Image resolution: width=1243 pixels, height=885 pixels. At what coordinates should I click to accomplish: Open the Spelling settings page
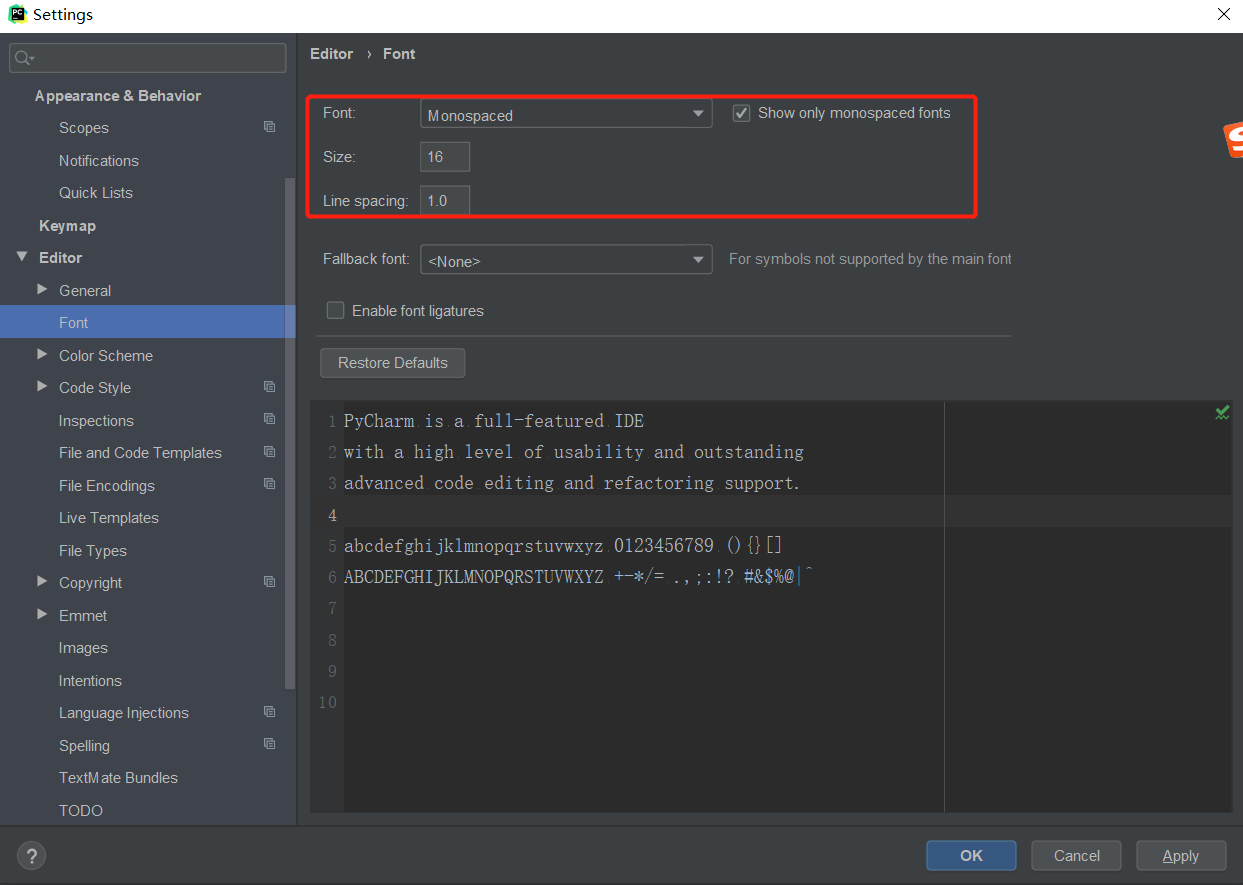84,746
